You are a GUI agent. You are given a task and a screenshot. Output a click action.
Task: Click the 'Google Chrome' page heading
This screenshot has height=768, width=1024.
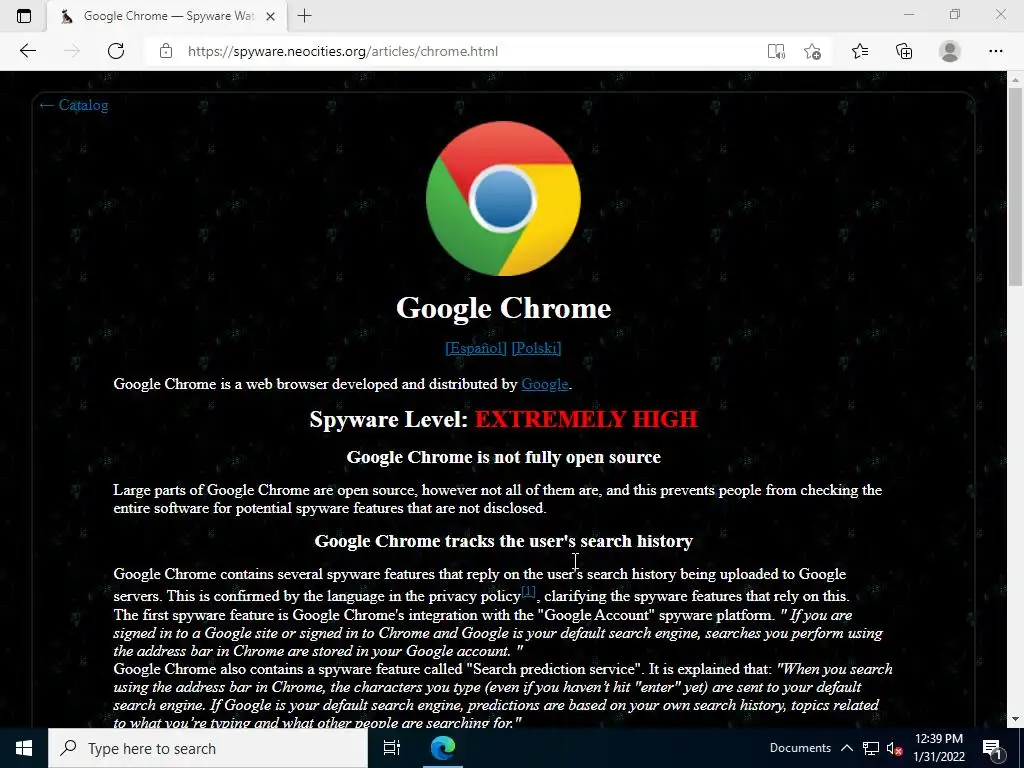click(504, 308)
